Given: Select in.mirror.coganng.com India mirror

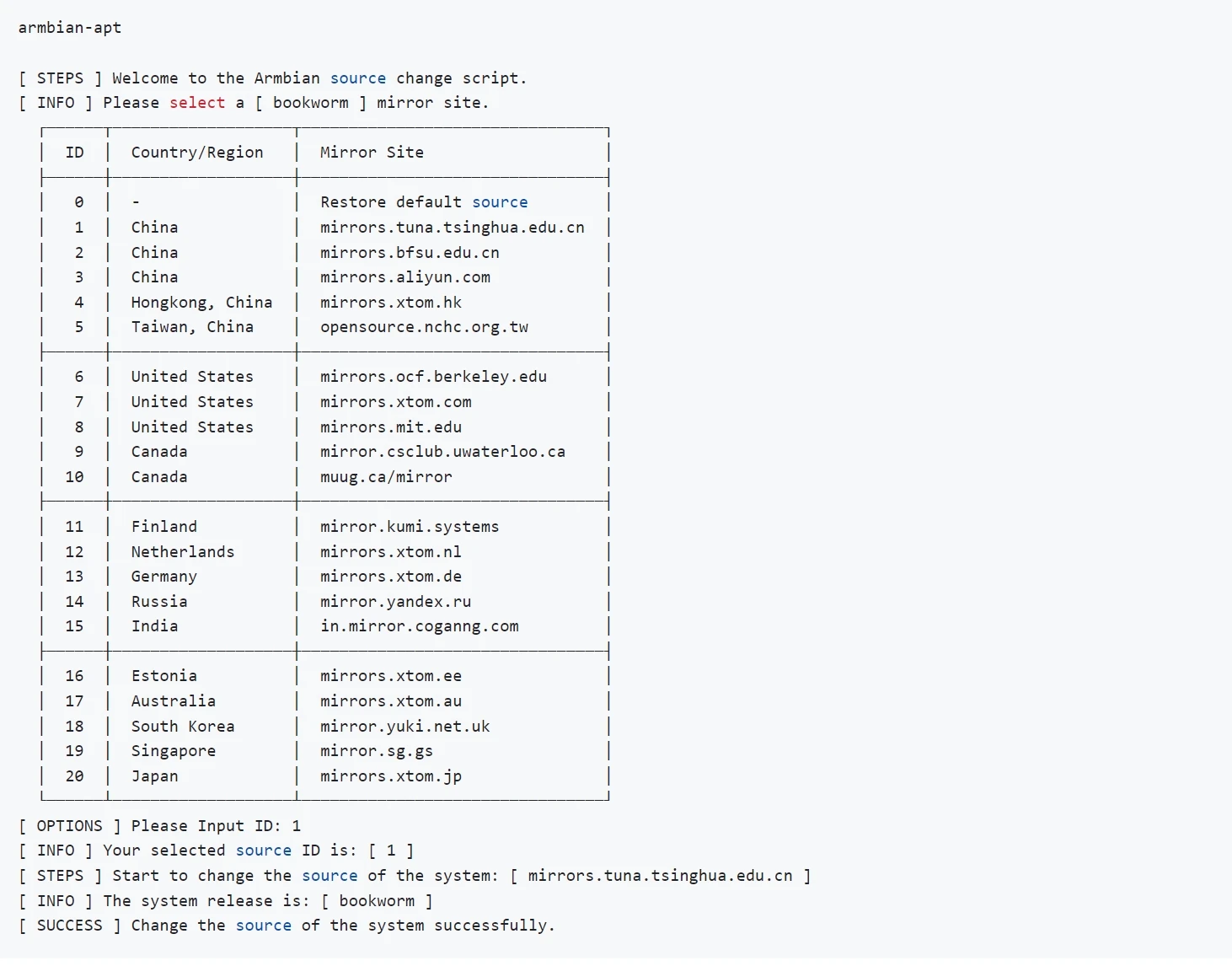Looking at the screenshot, I should 419,626.
